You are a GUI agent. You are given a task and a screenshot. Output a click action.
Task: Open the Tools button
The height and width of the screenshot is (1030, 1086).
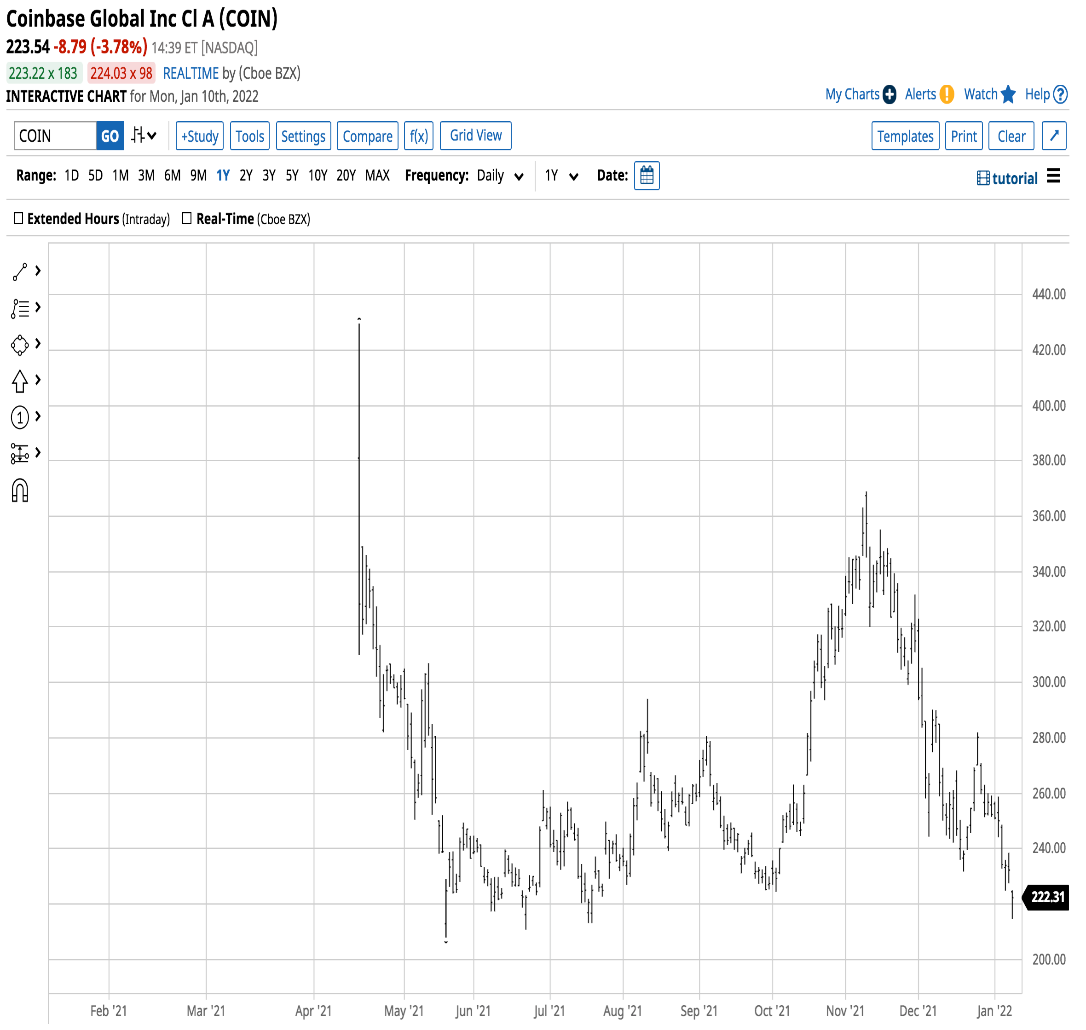250,136
